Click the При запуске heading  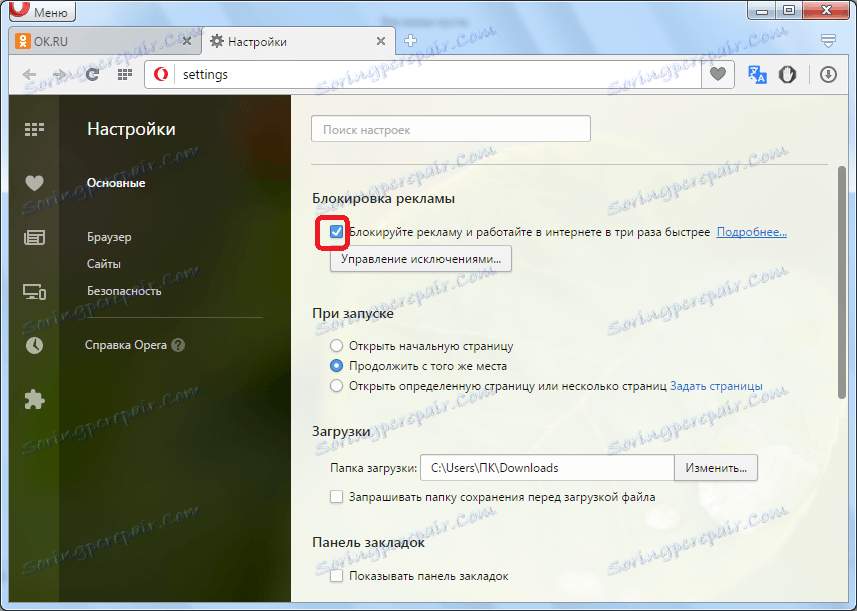(x=353, y=314)
